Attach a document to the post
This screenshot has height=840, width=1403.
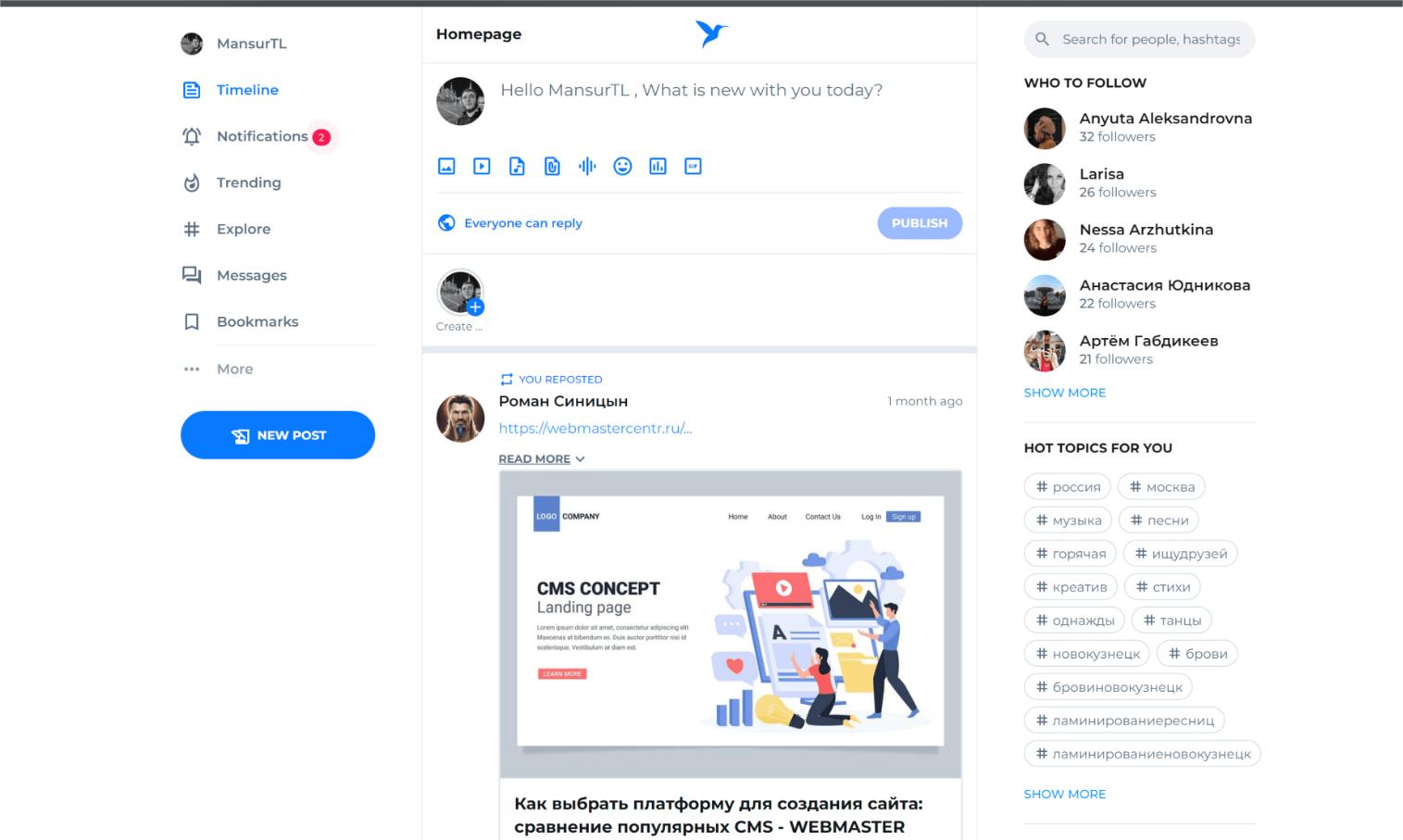click(x=552, y=167)
